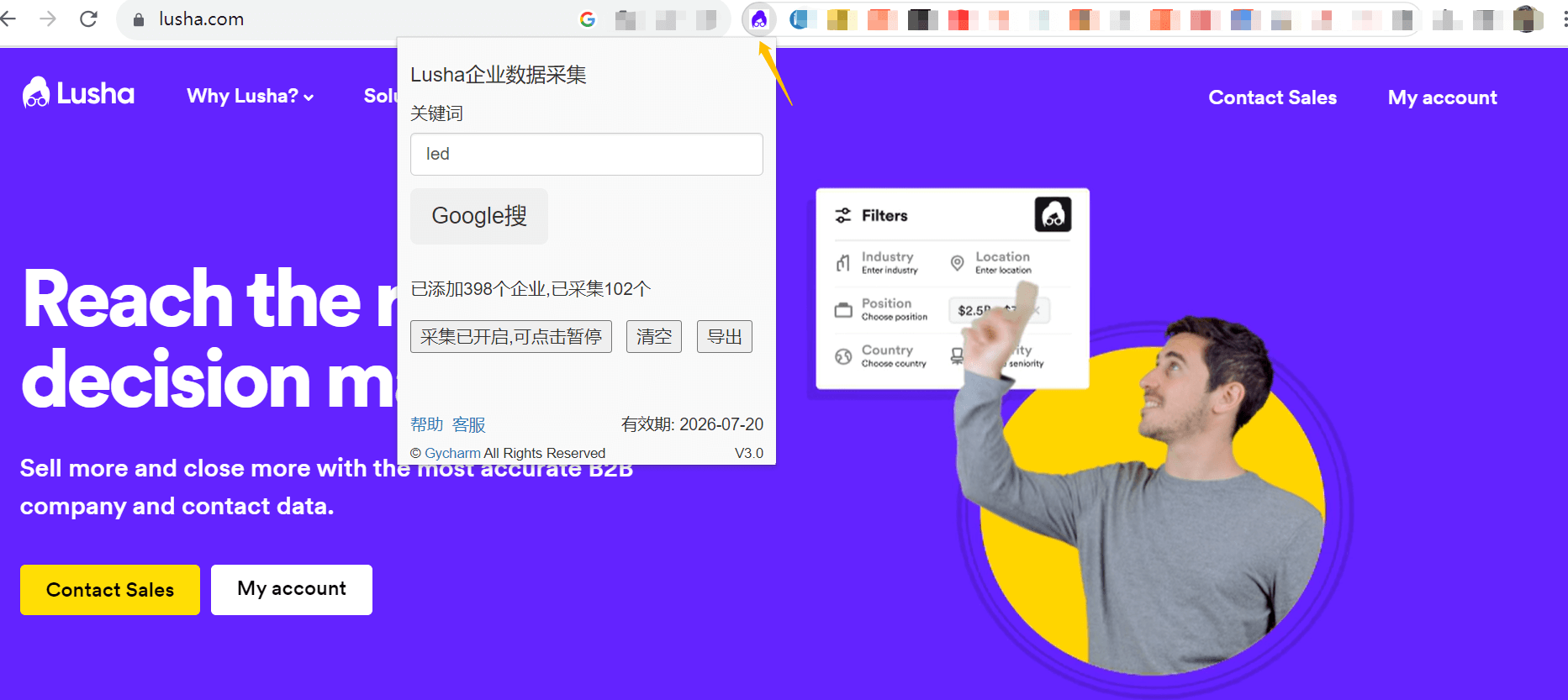This screenshot has height=700, width=1568.
Task: Click the Industry building icon
Action: point(843,263)
